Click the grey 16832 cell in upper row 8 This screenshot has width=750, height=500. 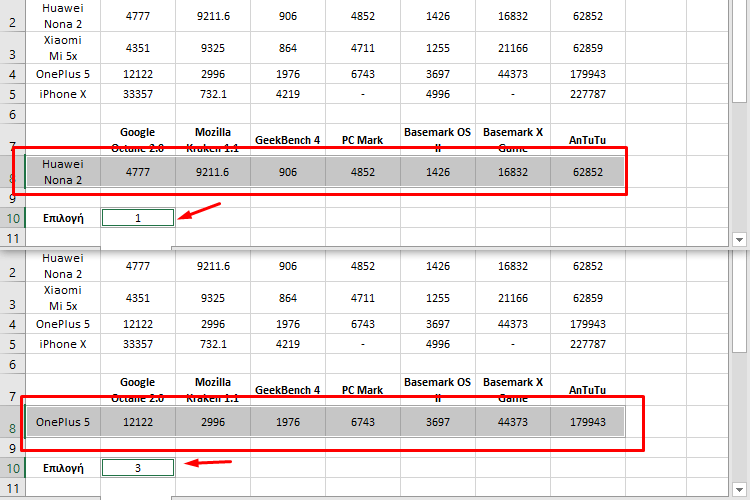[513, 172]
